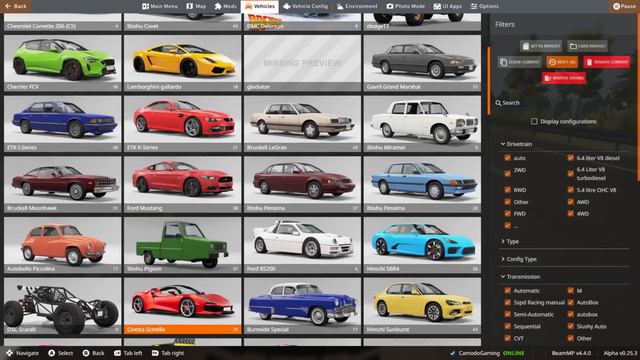Screen dimensions: 640x360
Task: Click the Select hint in the bottom bar
Action: pos(61,353)
